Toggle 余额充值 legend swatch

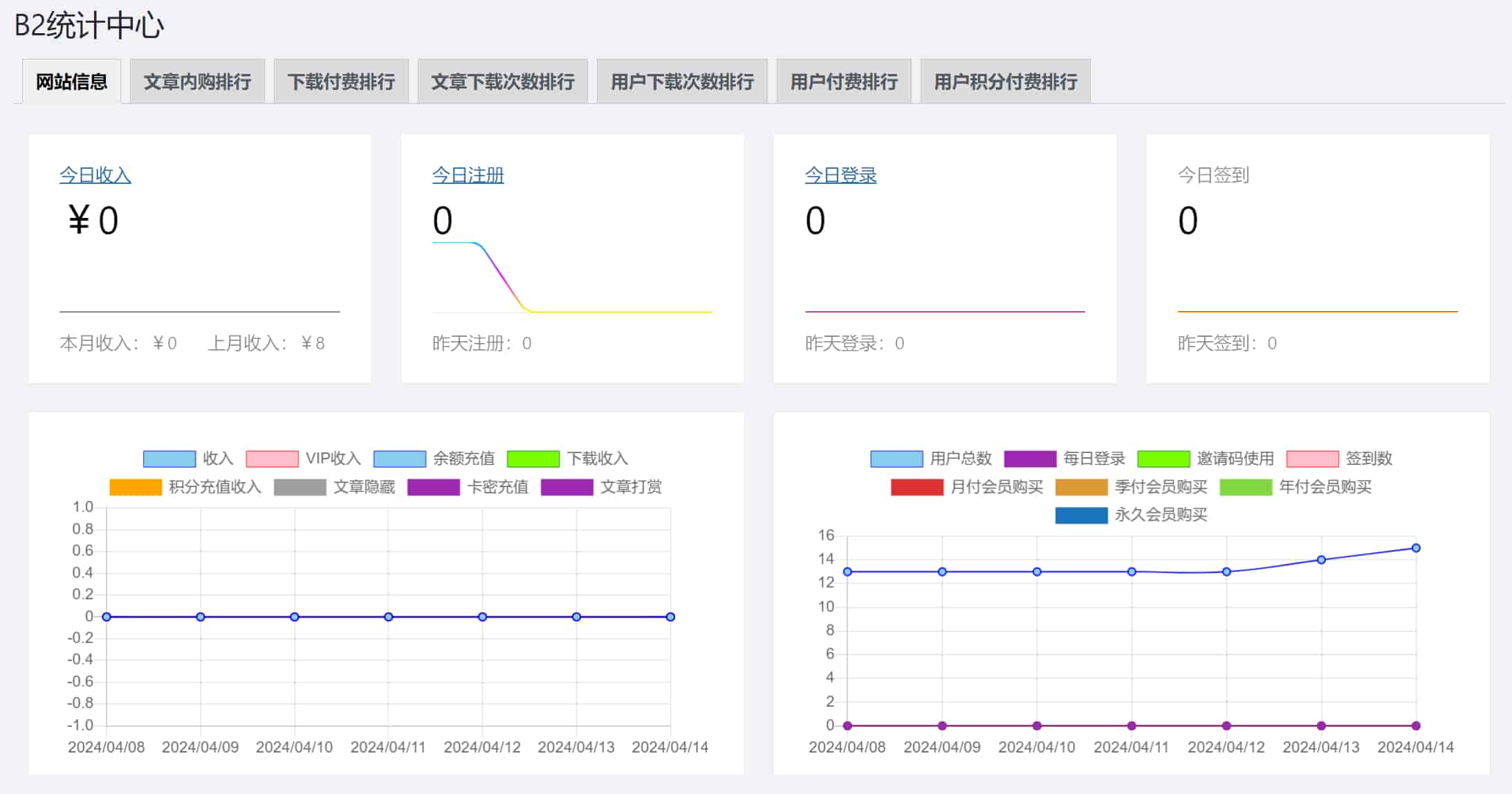400,459
